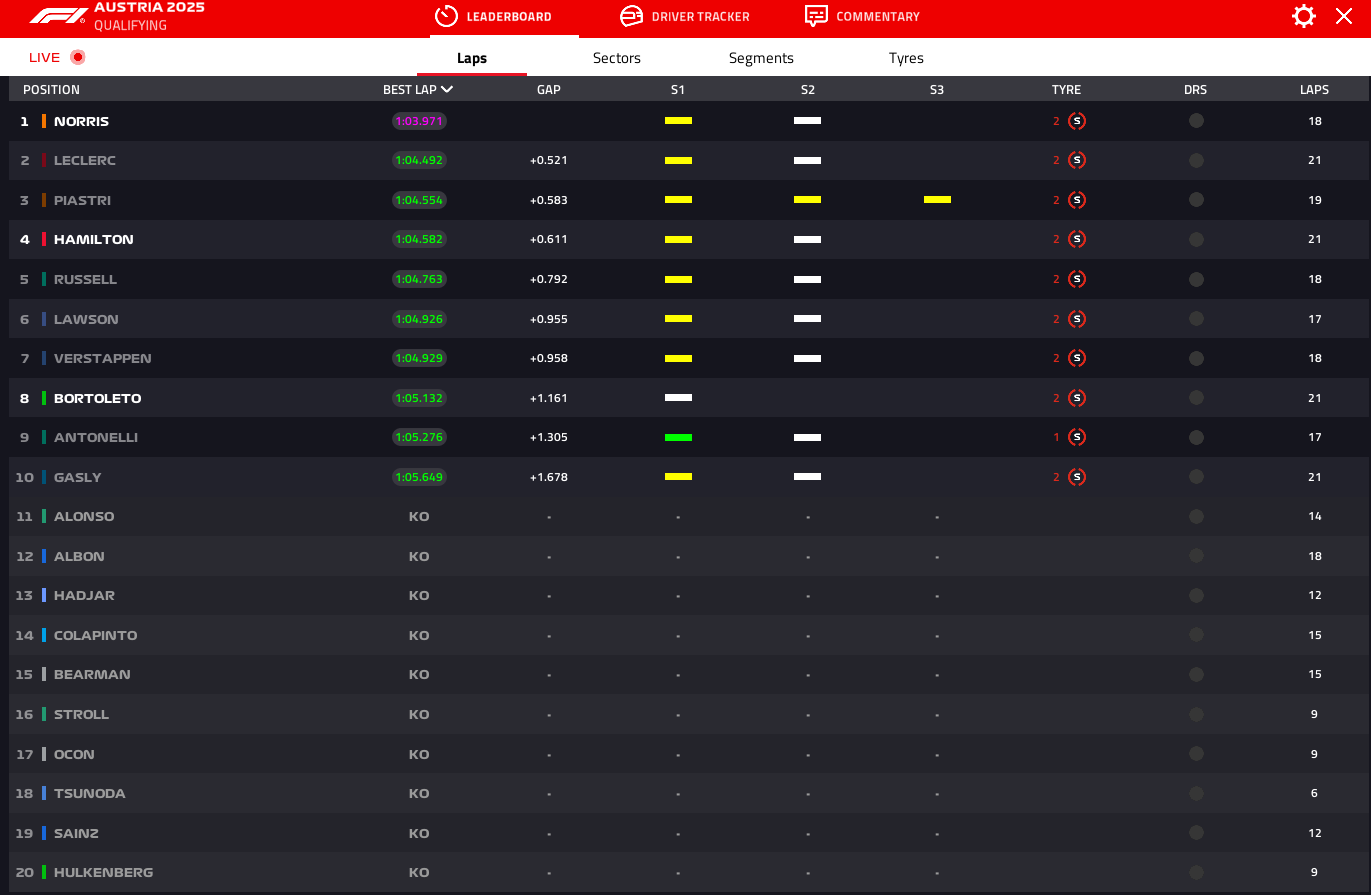Click Norris orange team color bar
Viewport: 1371px width, 895px height.
click(44, 121)
